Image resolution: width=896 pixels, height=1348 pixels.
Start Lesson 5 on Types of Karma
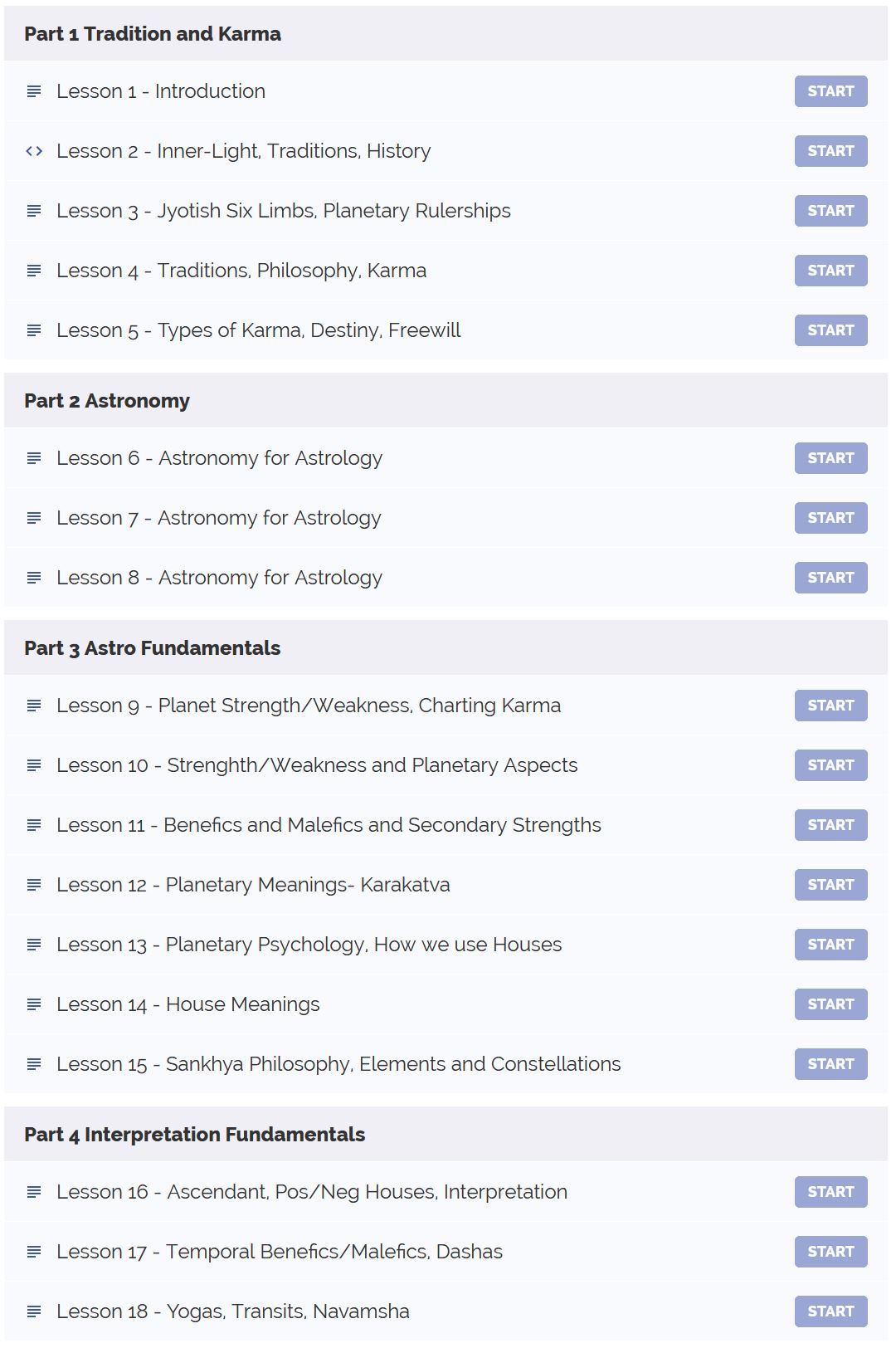(x=830, y=330)
